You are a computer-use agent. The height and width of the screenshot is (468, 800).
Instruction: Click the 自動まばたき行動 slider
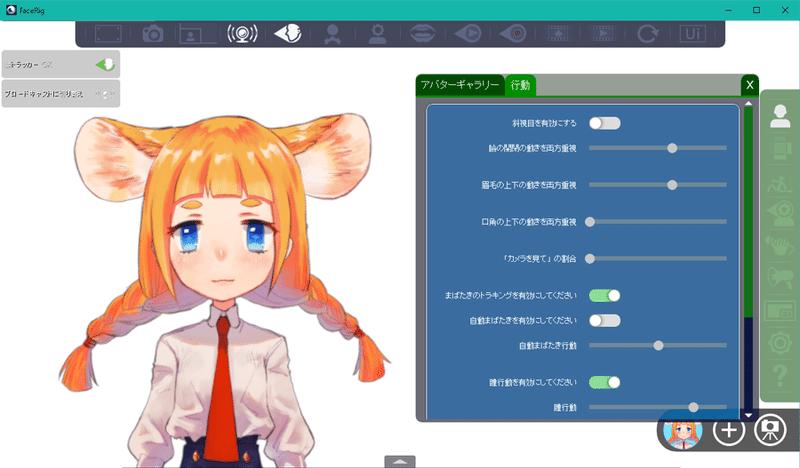(x=658, y=346)
